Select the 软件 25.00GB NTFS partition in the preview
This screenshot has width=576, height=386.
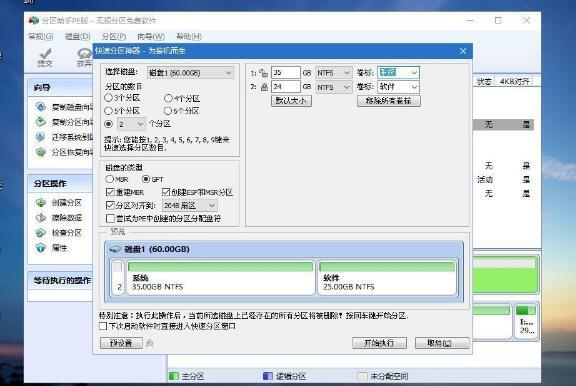point(387,278)
